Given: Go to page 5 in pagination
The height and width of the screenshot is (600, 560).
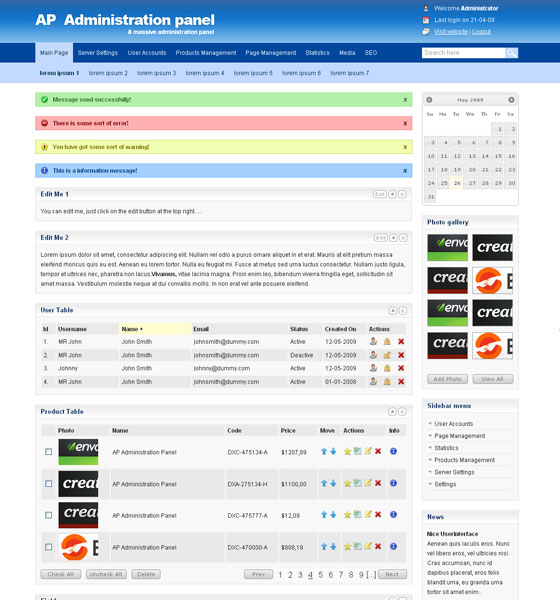Looking at the screenshot, I should tap(321, 575).
